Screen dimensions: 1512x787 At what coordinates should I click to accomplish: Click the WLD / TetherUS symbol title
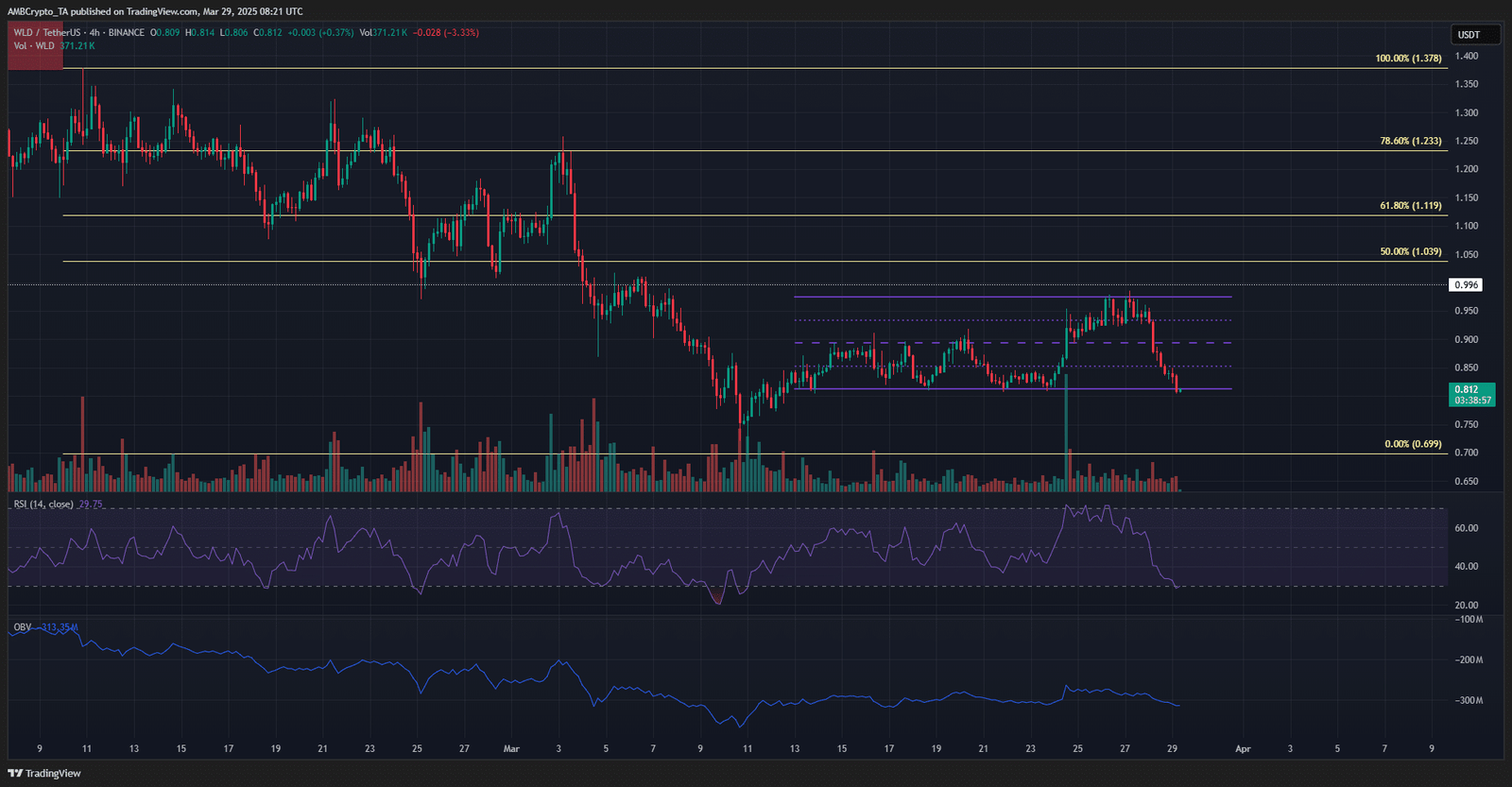(x=46, y=33)
